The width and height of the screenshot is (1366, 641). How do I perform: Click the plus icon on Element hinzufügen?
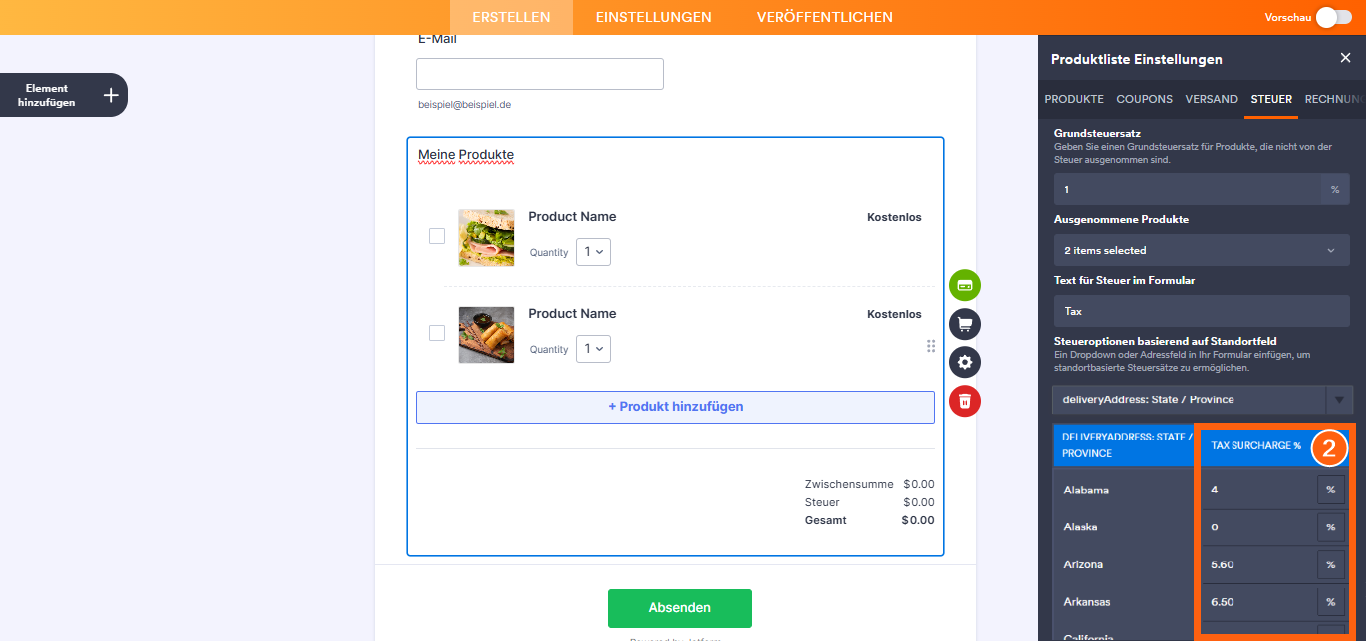point(111,95)
